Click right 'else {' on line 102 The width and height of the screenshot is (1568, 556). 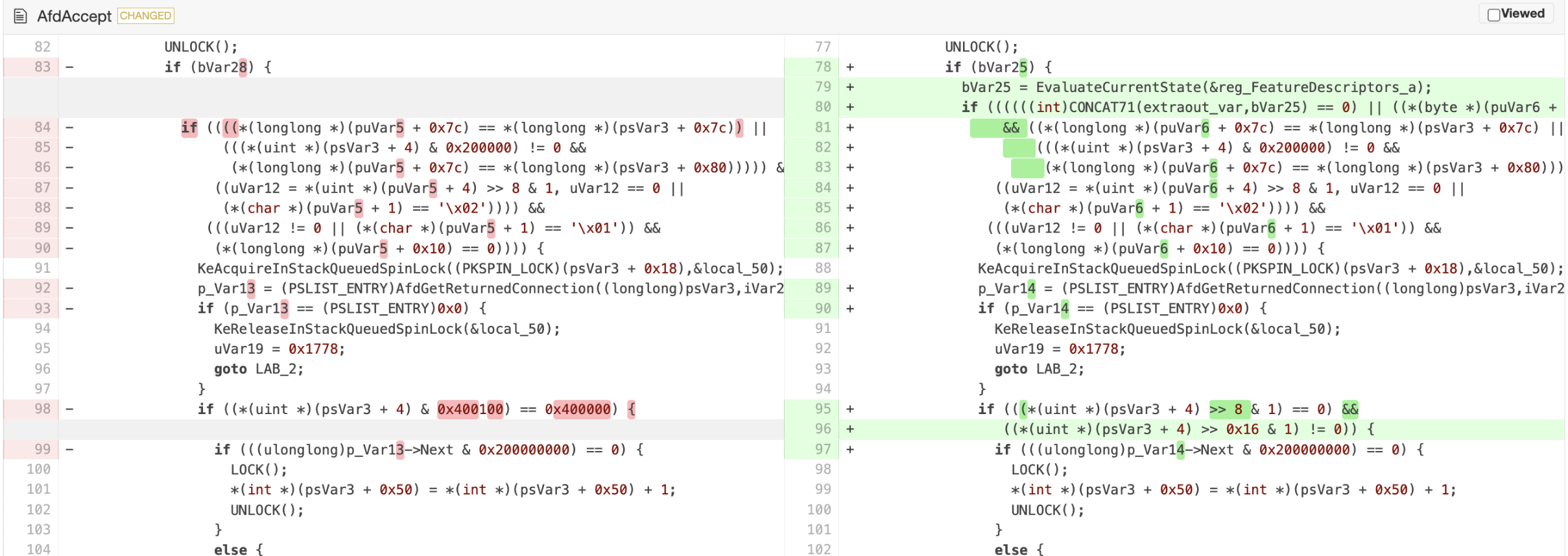pyautogui.click(x=1019, y=550)
